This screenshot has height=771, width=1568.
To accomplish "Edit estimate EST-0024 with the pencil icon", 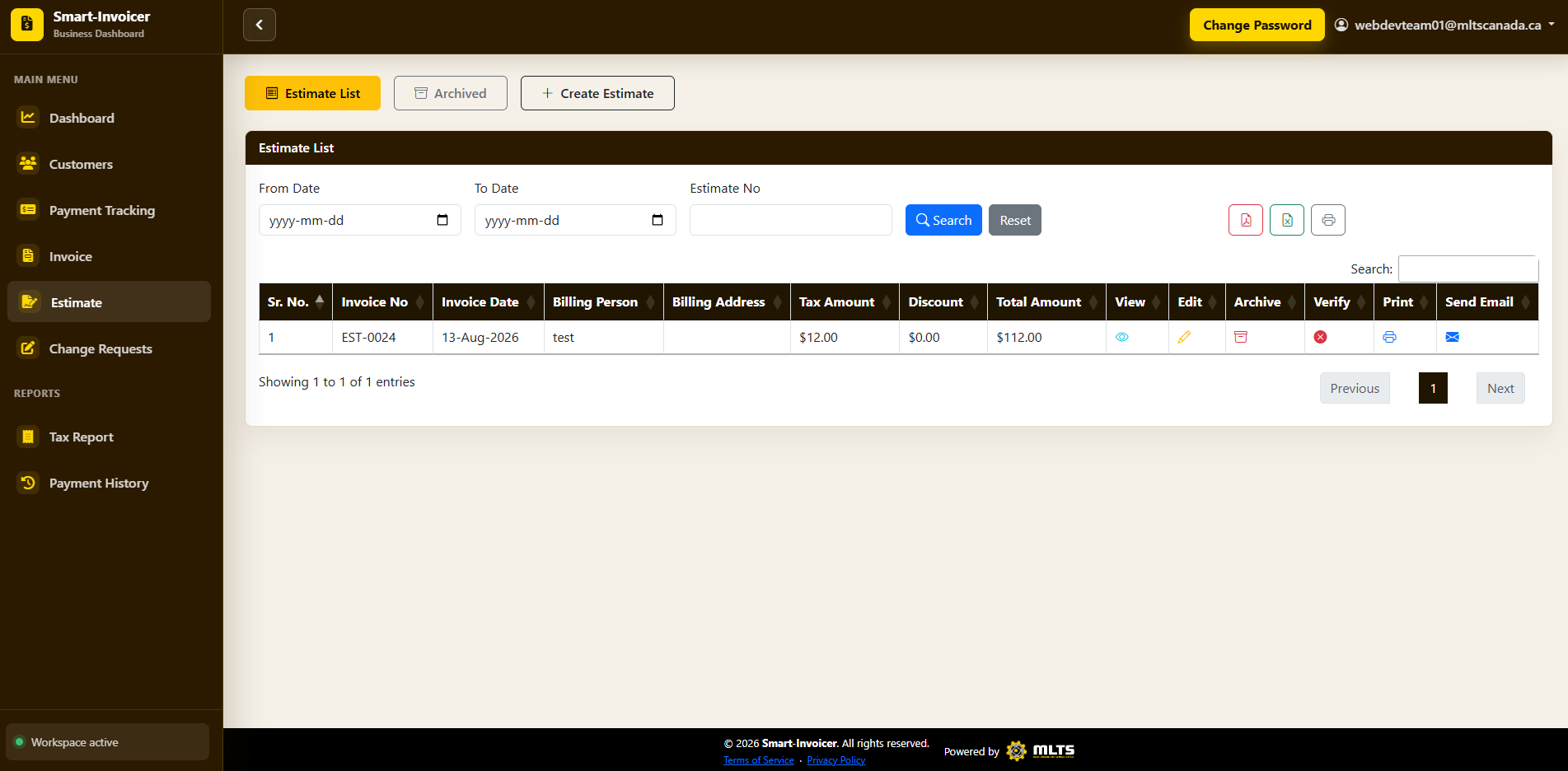I will click(1184, 337).
